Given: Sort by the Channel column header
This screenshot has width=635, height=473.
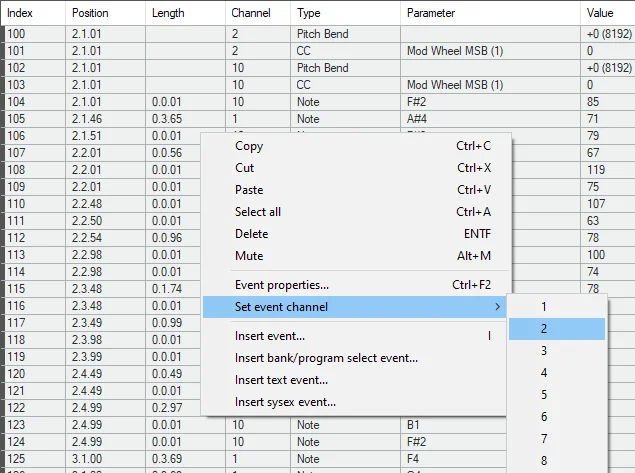Looking at the screenshot, I should click(x=258, y=13).
